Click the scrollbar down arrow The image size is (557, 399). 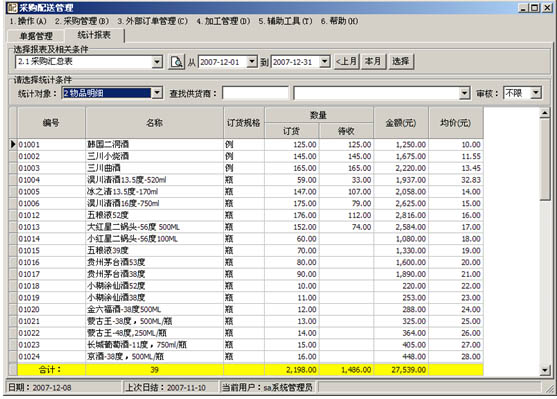[545, 370]
